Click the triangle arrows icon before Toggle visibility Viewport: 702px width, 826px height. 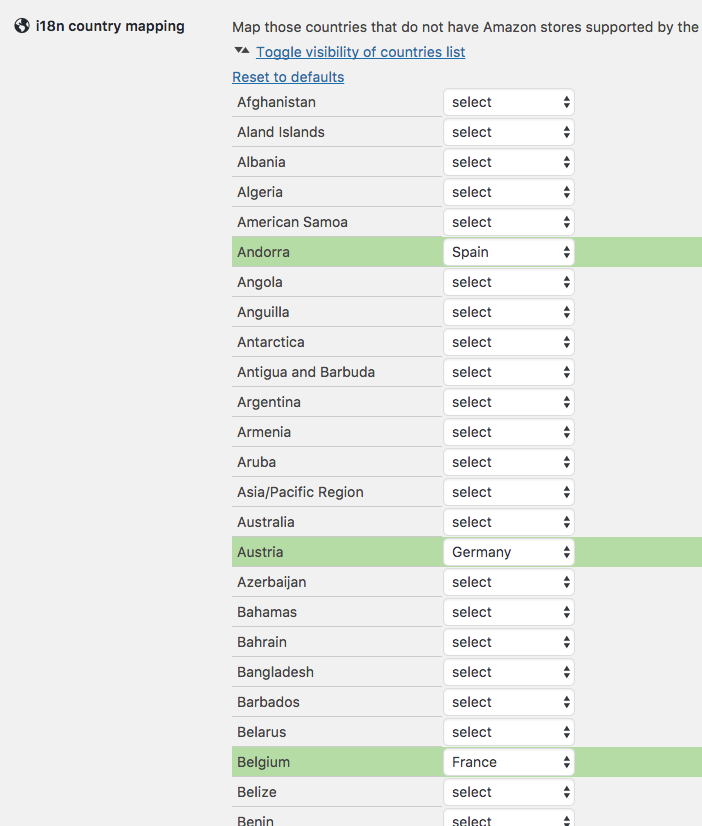point(241,51)
